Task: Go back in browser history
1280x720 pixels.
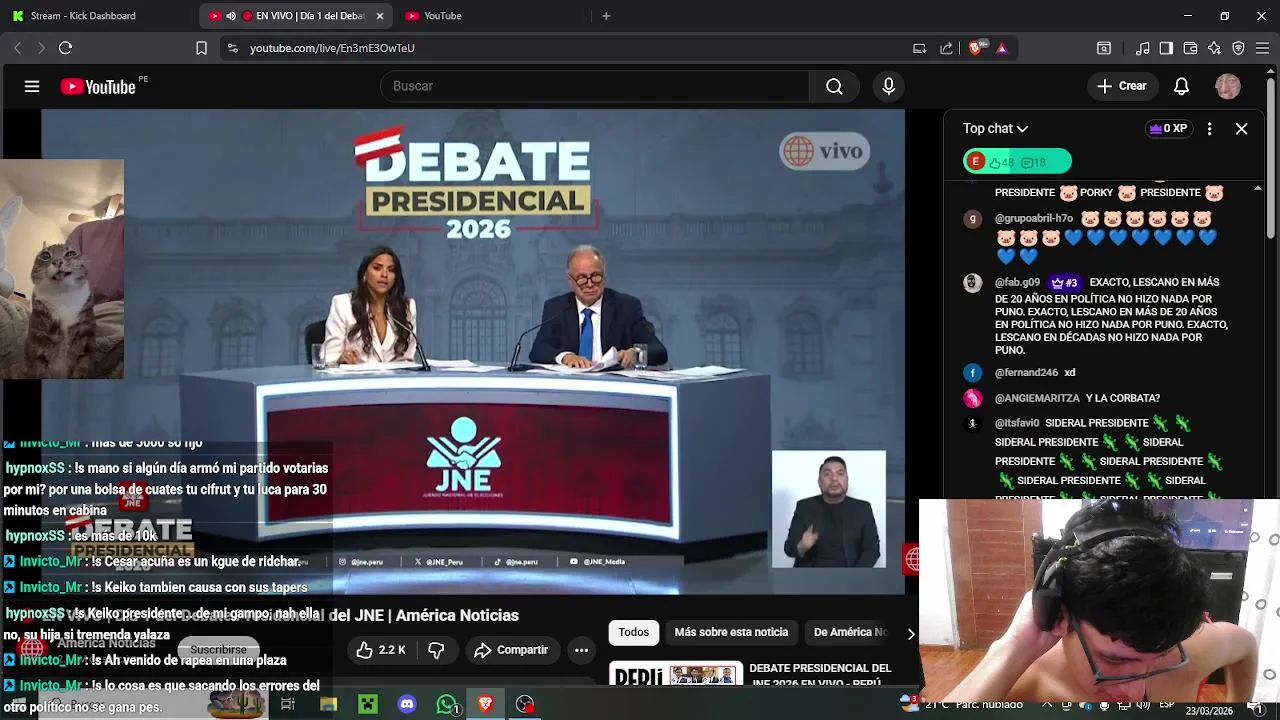Action: 17,48
